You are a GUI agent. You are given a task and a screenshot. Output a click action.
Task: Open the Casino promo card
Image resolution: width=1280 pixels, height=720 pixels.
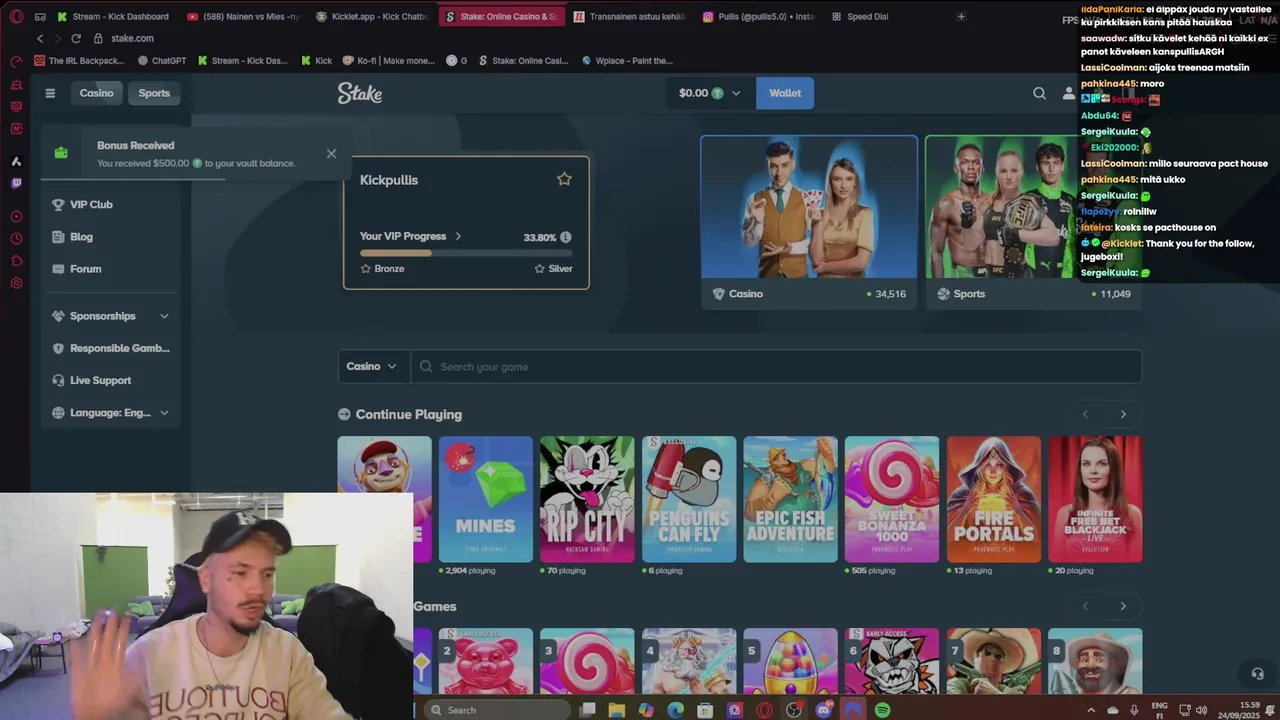pos(809,222)
